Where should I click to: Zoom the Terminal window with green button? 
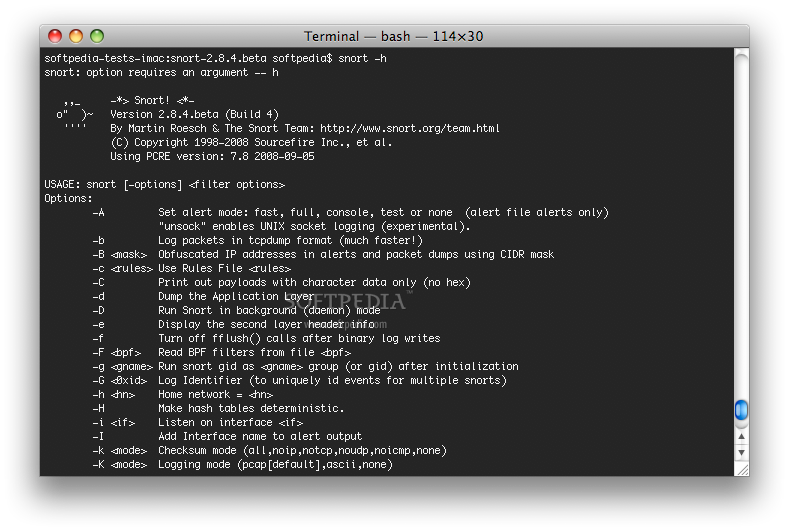point(97,36)
